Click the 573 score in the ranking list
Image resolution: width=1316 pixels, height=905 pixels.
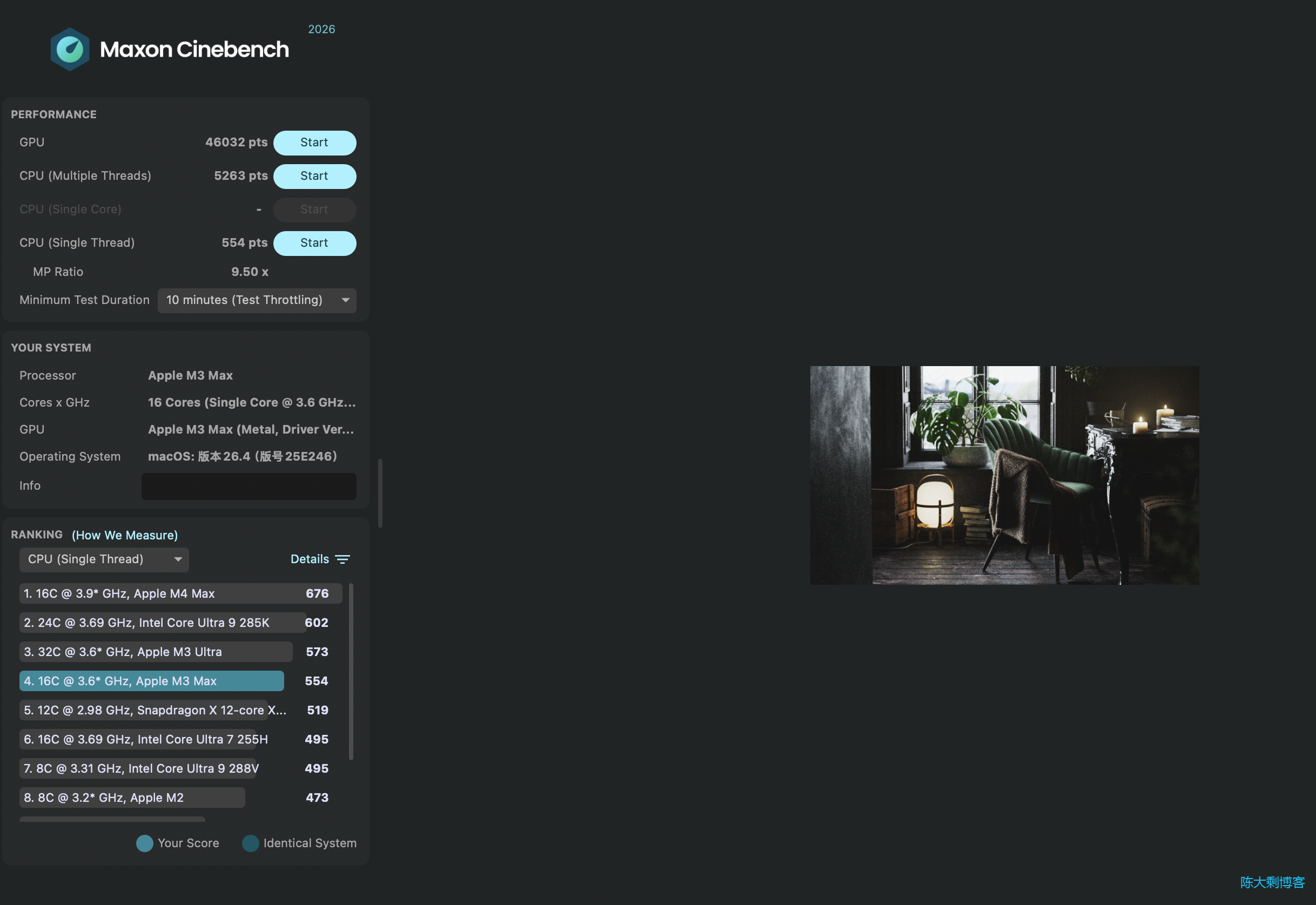317,652
